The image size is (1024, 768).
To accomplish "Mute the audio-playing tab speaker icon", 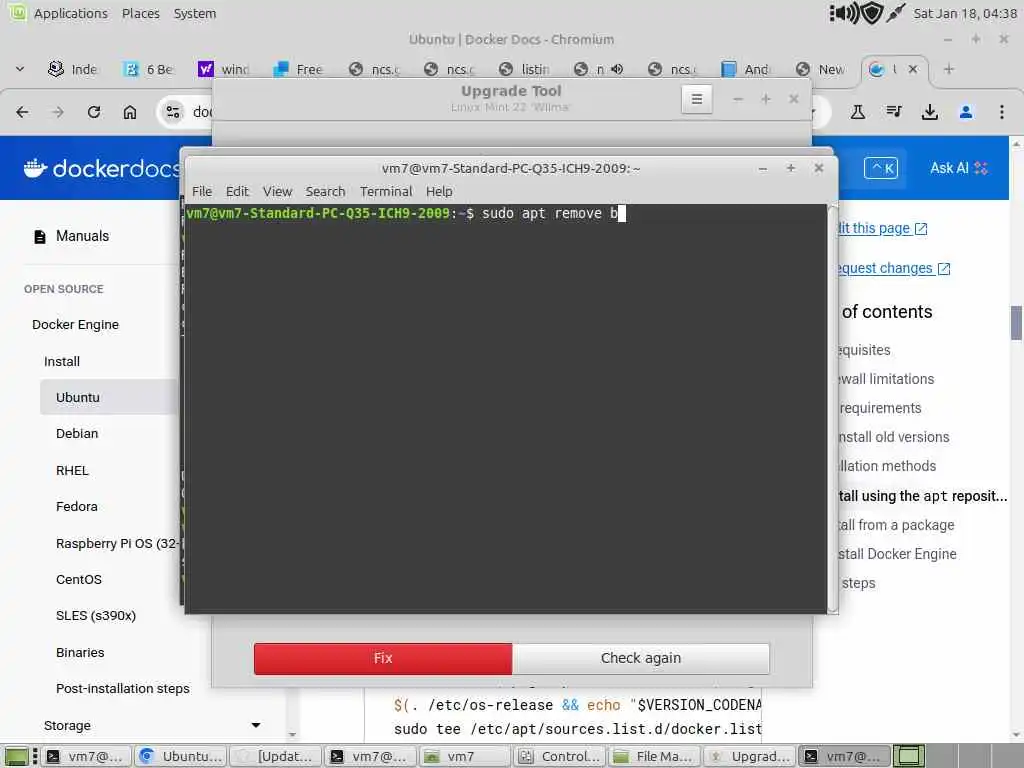I will pyautogui.click(x=616, y=69).
